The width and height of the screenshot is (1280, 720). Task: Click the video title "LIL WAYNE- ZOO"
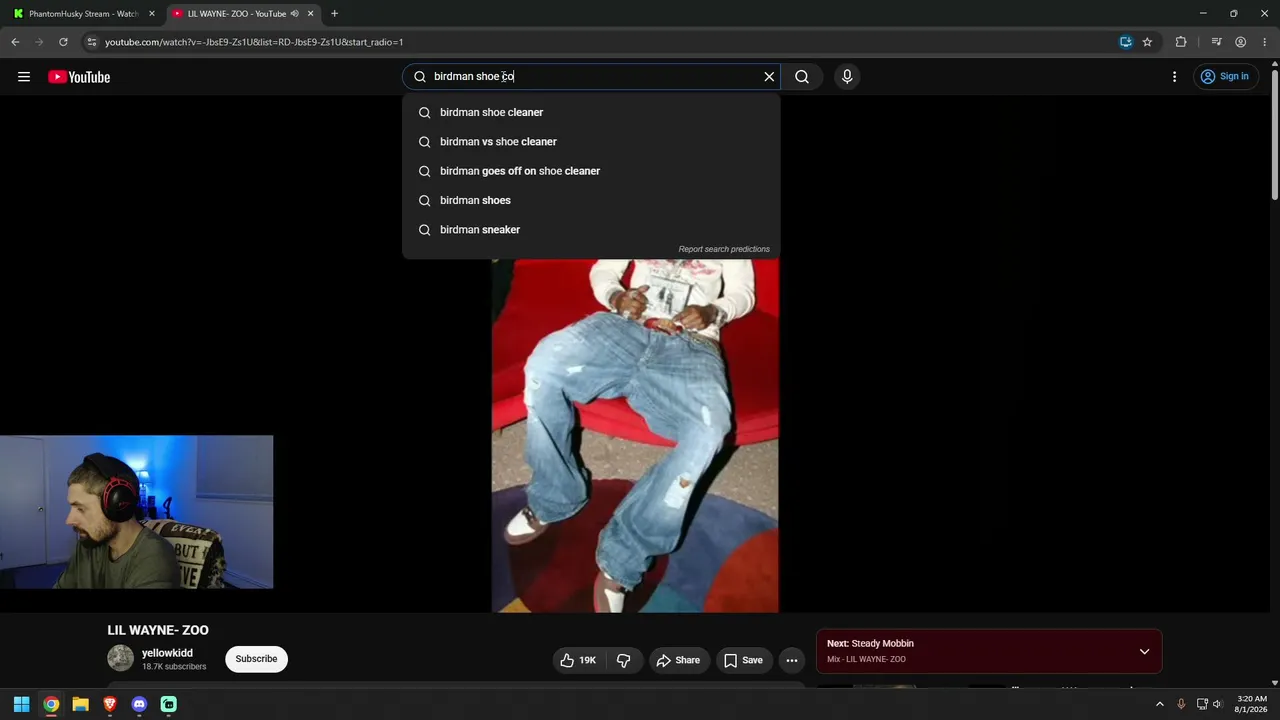[158, 630]
